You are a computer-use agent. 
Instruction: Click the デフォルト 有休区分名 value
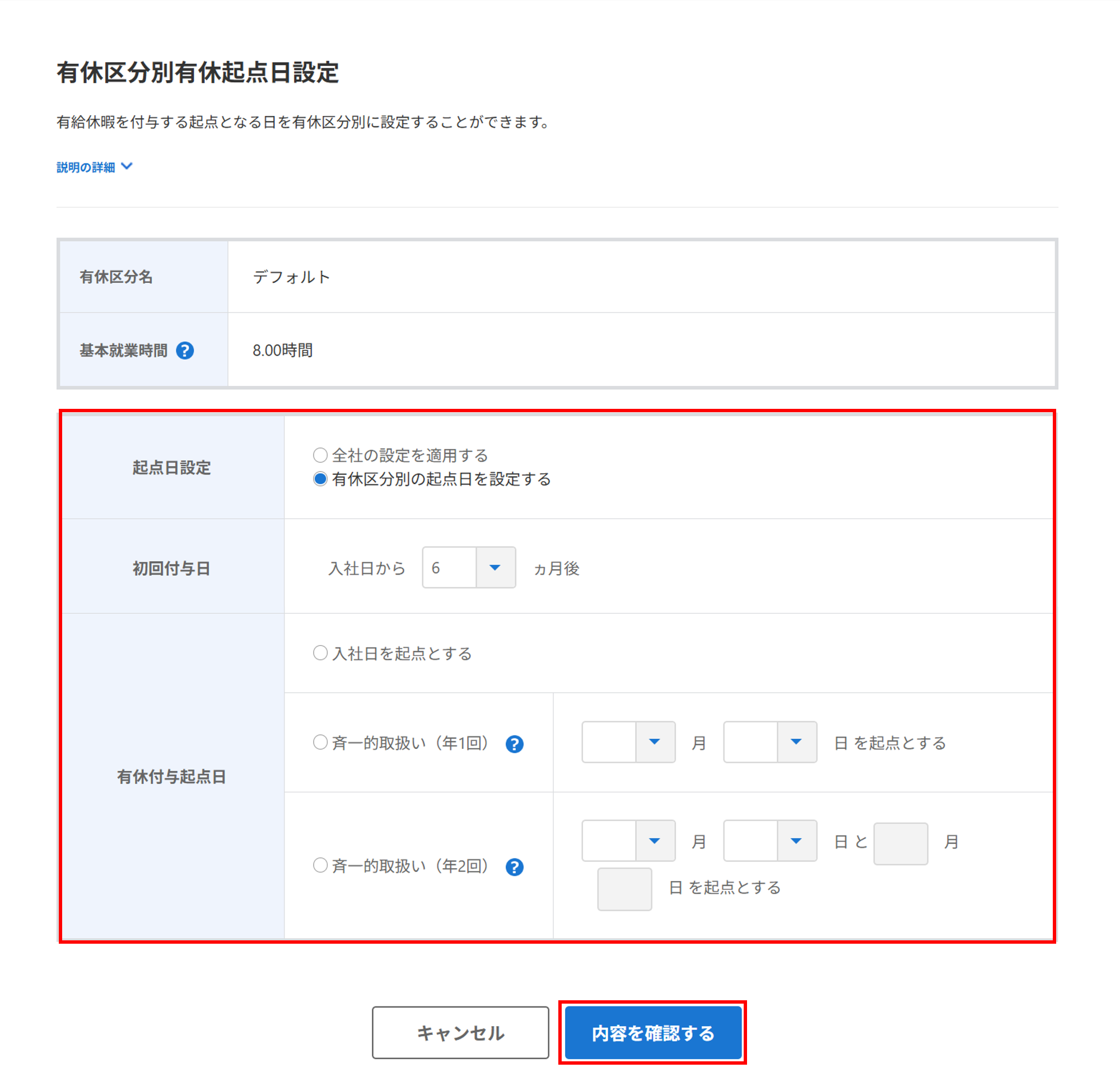click(x=291, y=277)
